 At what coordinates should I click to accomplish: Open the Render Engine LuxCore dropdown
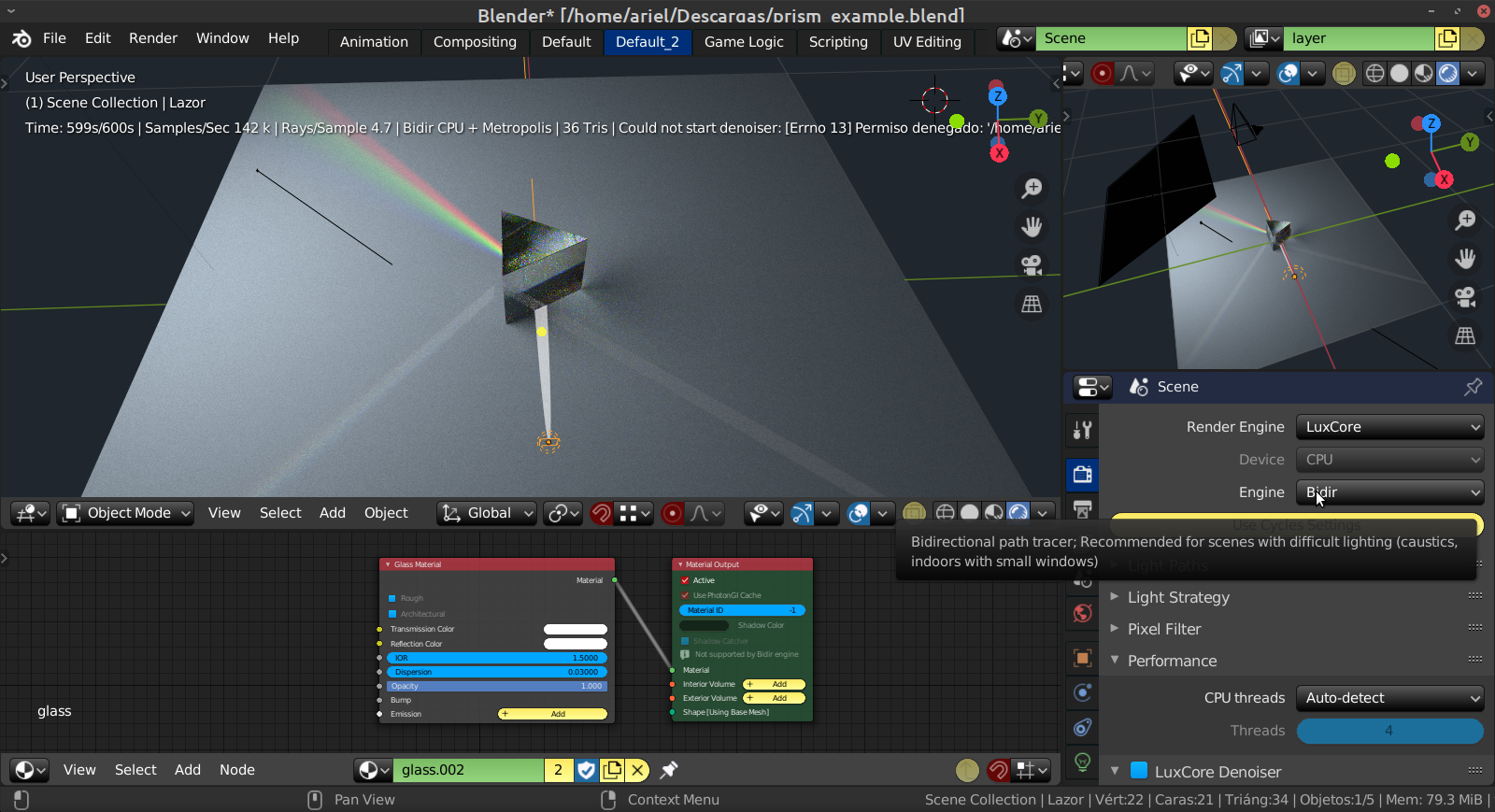point(1389,427)
